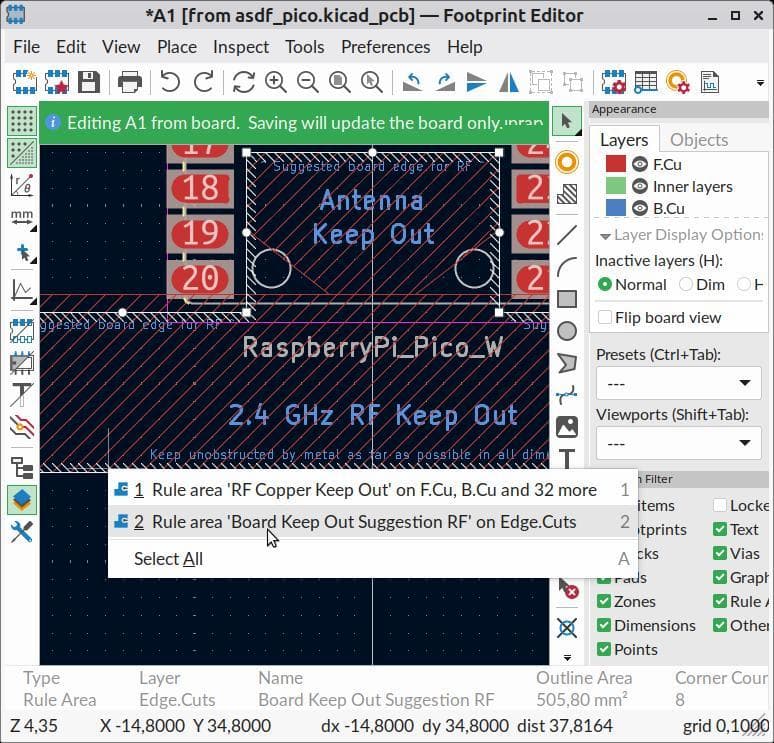Switch to the Objects tab

(699, 140)
